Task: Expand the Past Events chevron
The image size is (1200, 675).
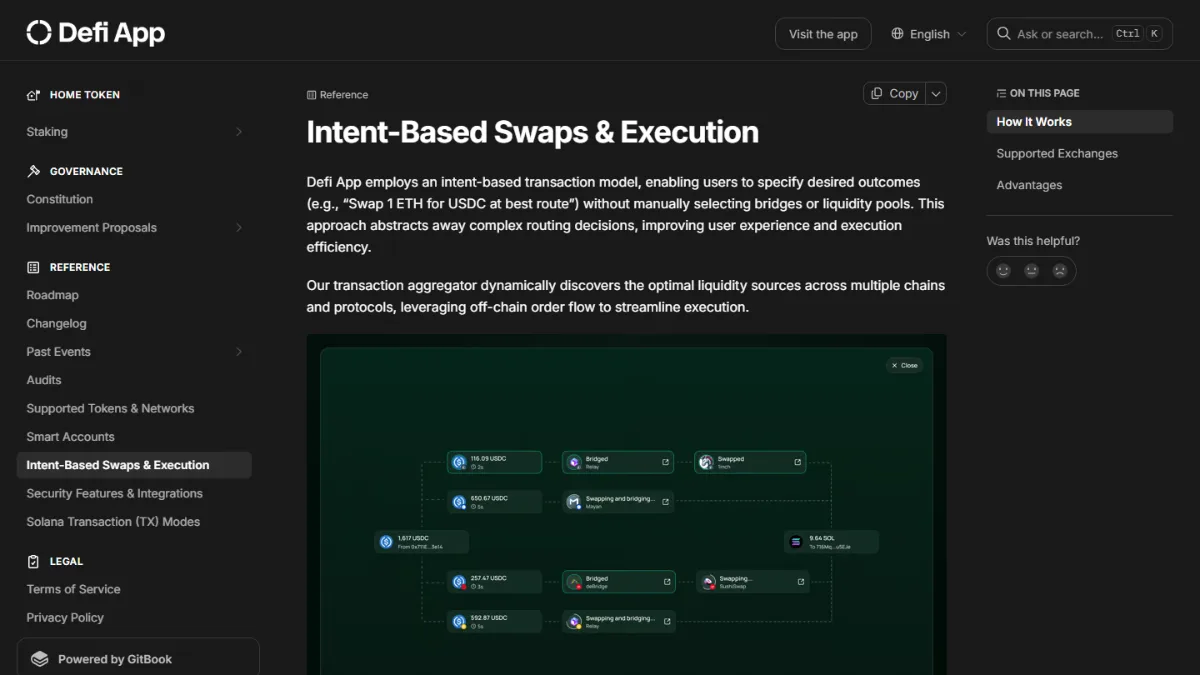Action: (238, 352)
